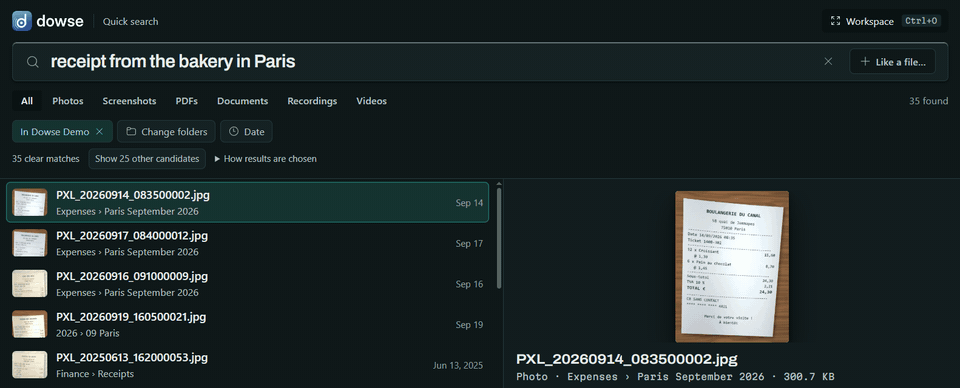Click the Sep 16 date of the result
Viewport: 960px width, 388px height.
[470, 284]
